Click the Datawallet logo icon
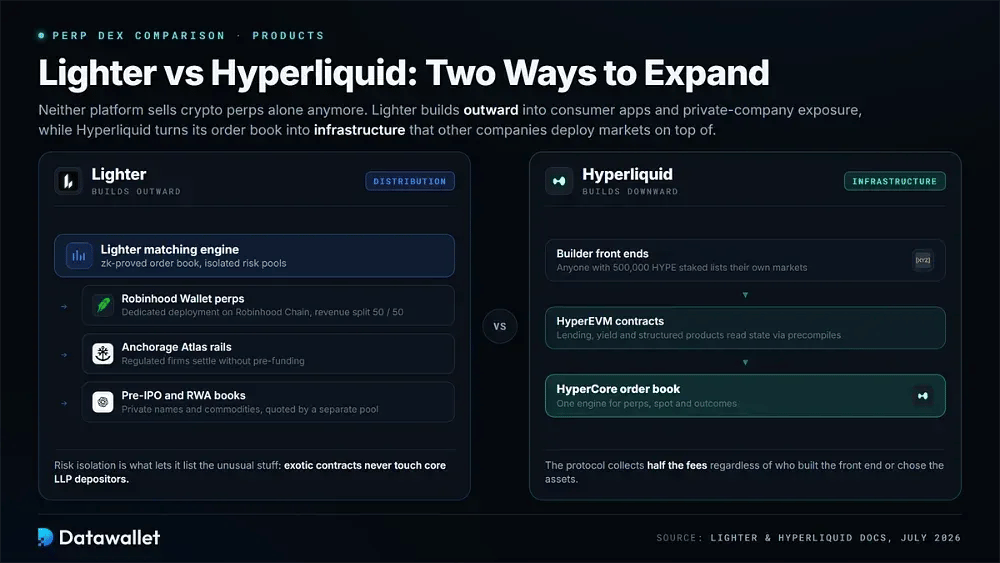The image size is (1000, 563). (x=45, y=537)
